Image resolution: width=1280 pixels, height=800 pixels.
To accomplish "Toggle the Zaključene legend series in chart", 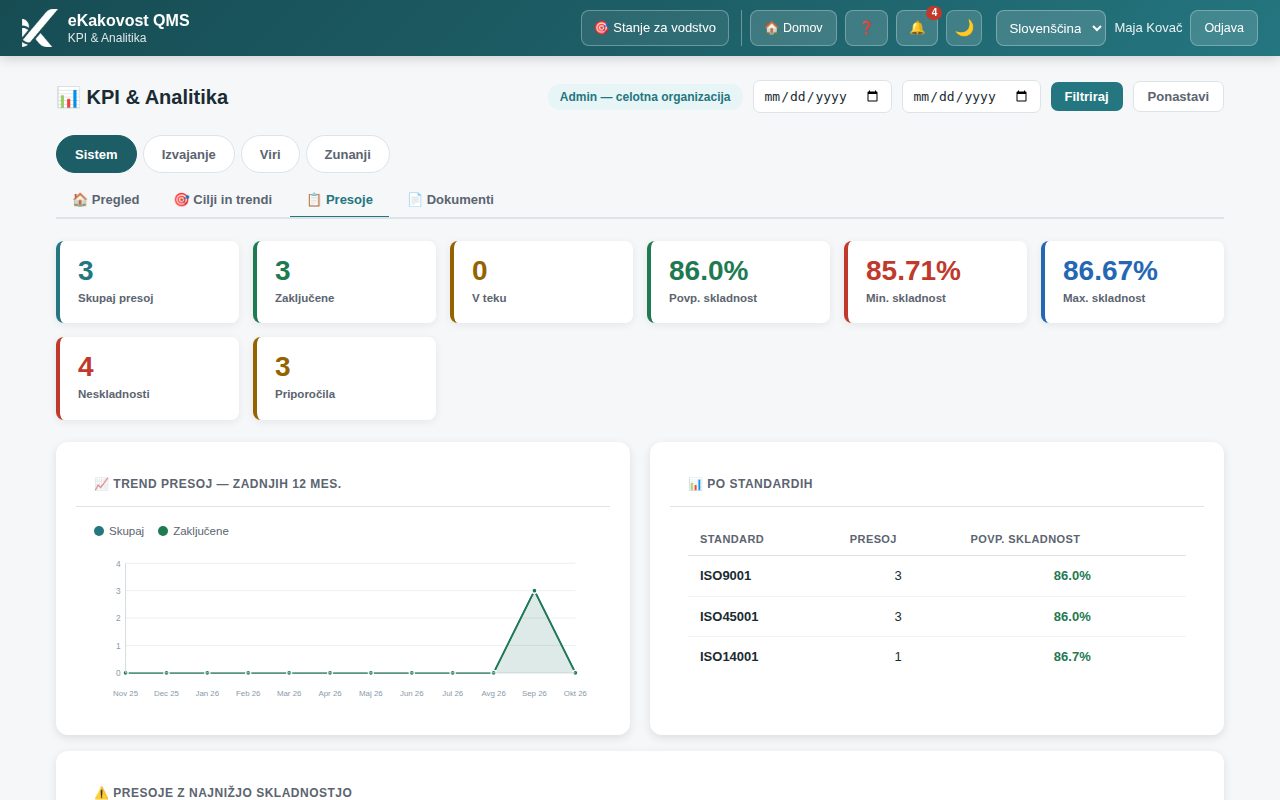I will 193,531.
